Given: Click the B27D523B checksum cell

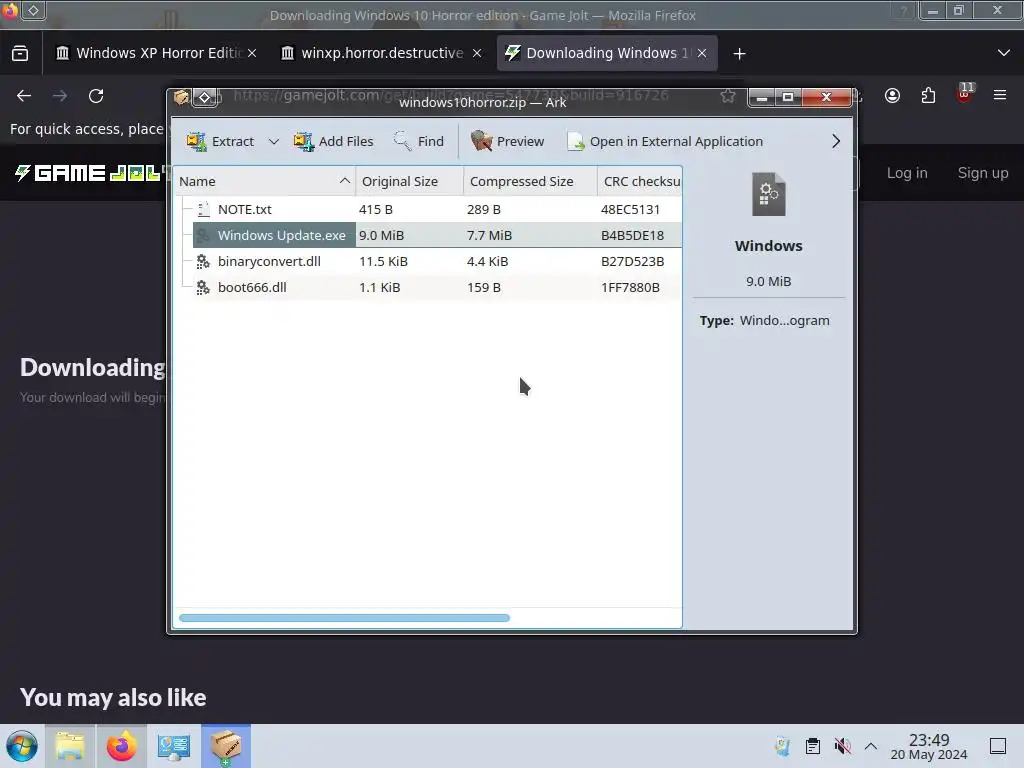Looking at the screenshot, I should (x=632, y=261).
